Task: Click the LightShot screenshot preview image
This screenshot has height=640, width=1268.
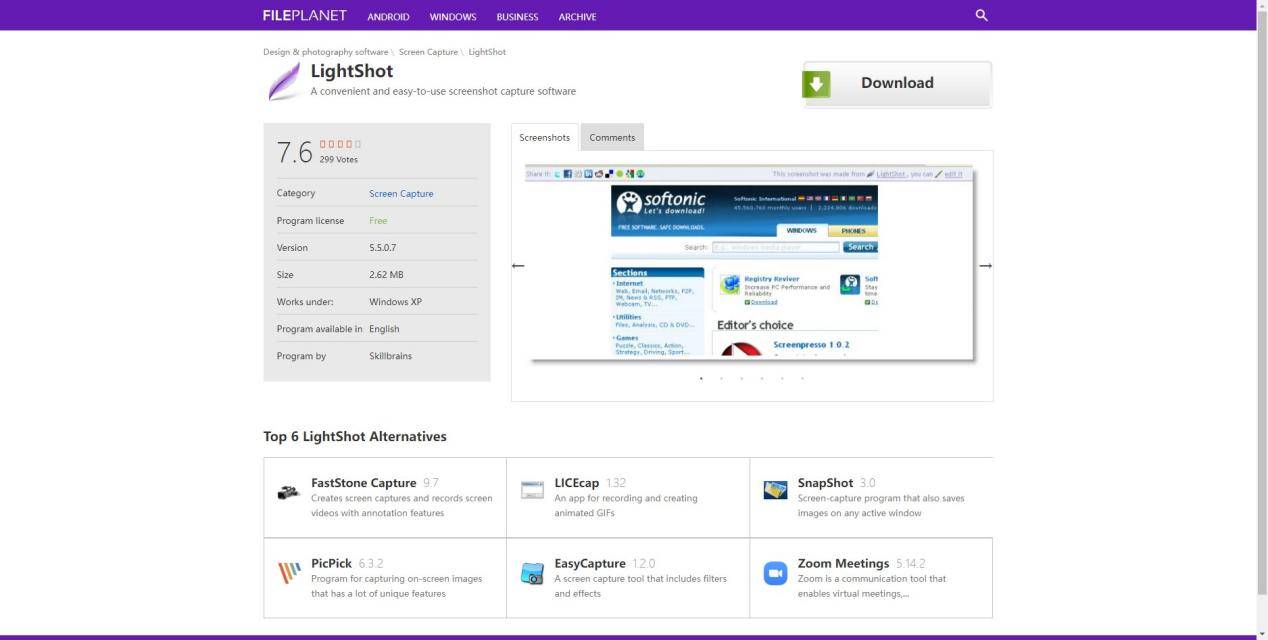Action: click(x=749, y=262)
